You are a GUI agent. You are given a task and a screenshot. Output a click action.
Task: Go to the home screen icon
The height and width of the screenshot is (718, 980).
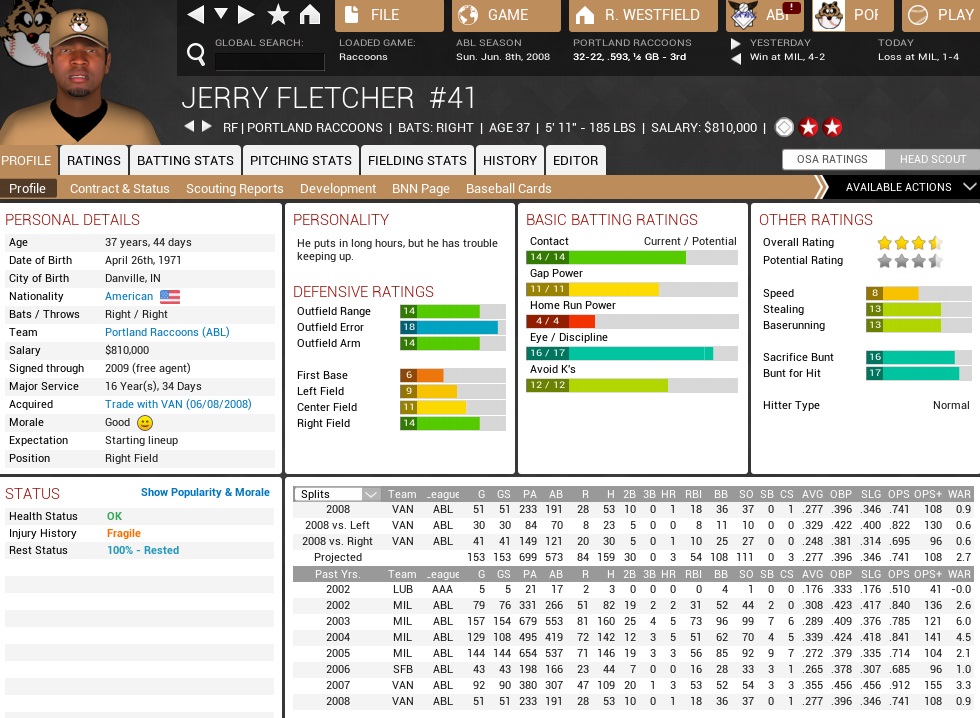(x=309, y=14)
